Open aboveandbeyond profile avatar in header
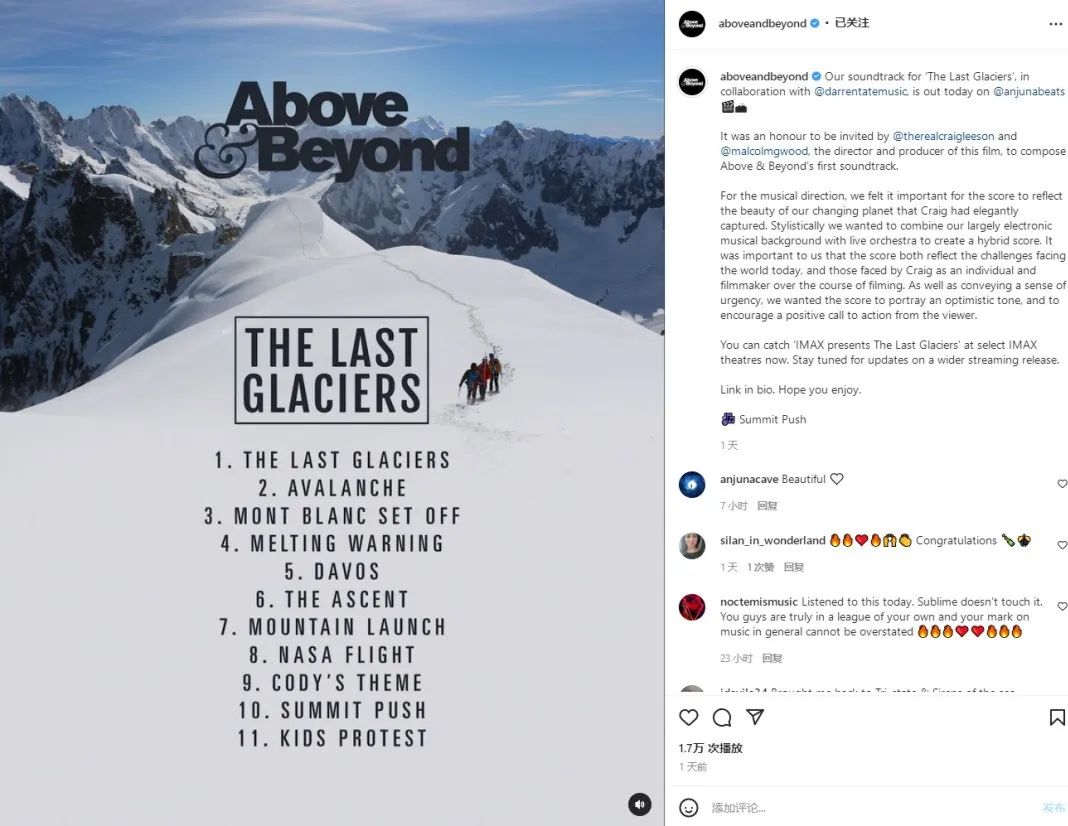1068x826 pixels. 692,24
